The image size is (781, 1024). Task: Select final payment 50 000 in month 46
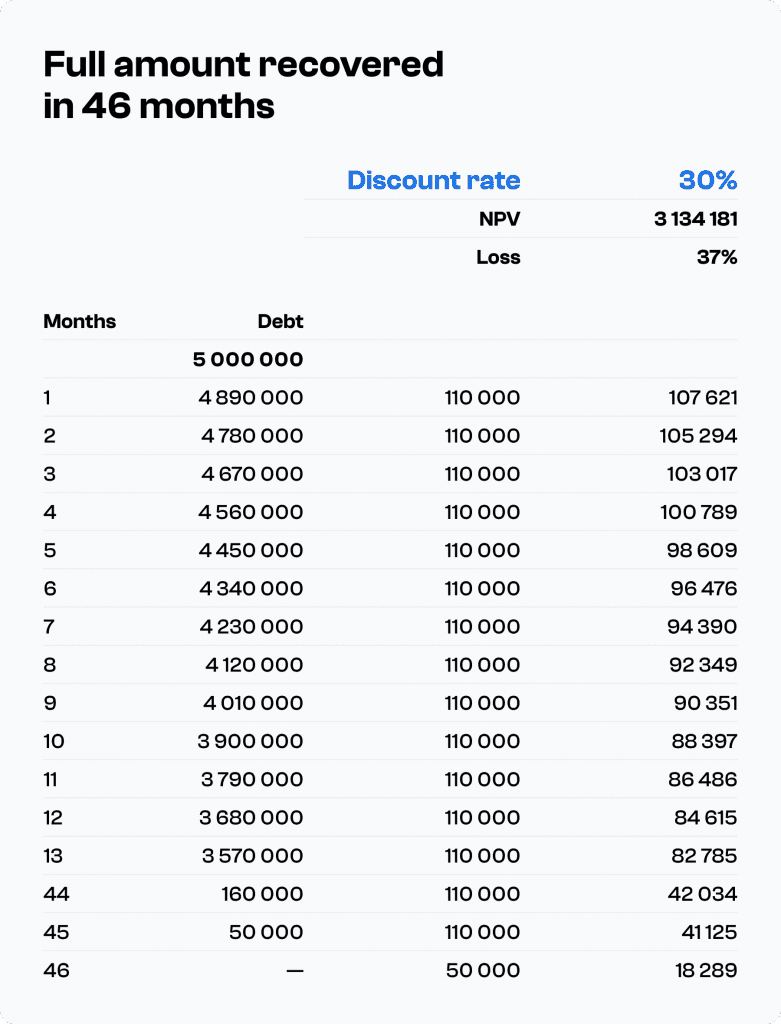[x=483, y=970]
